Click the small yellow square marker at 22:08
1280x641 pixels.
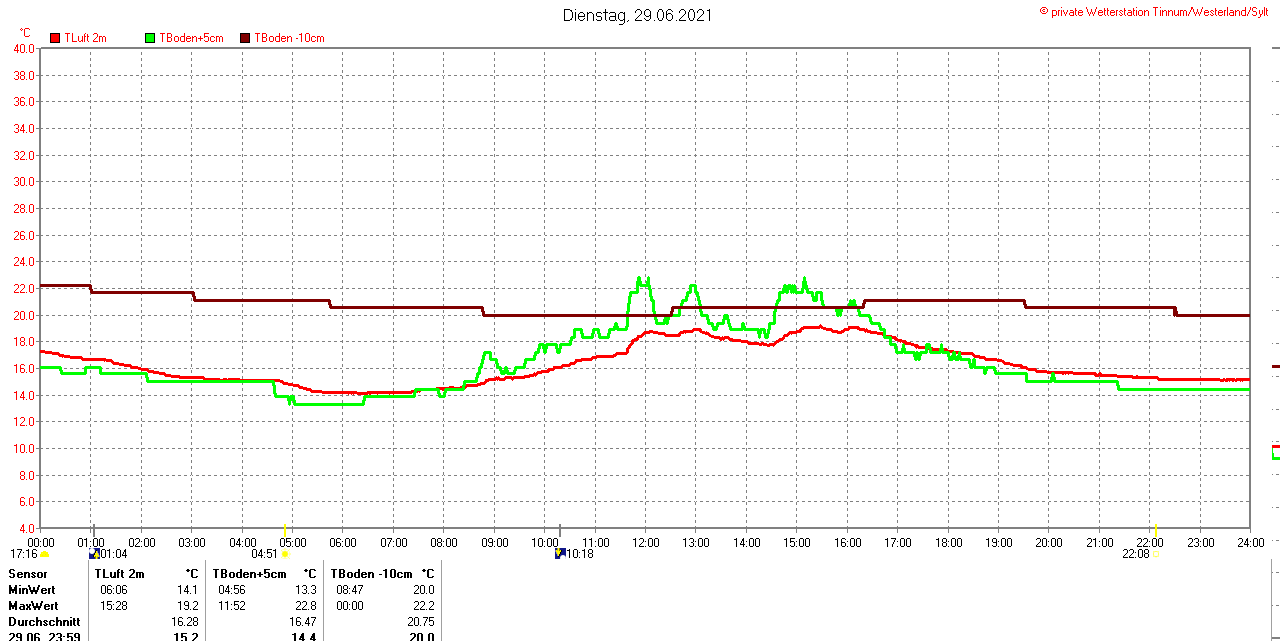coord(1157,554)
